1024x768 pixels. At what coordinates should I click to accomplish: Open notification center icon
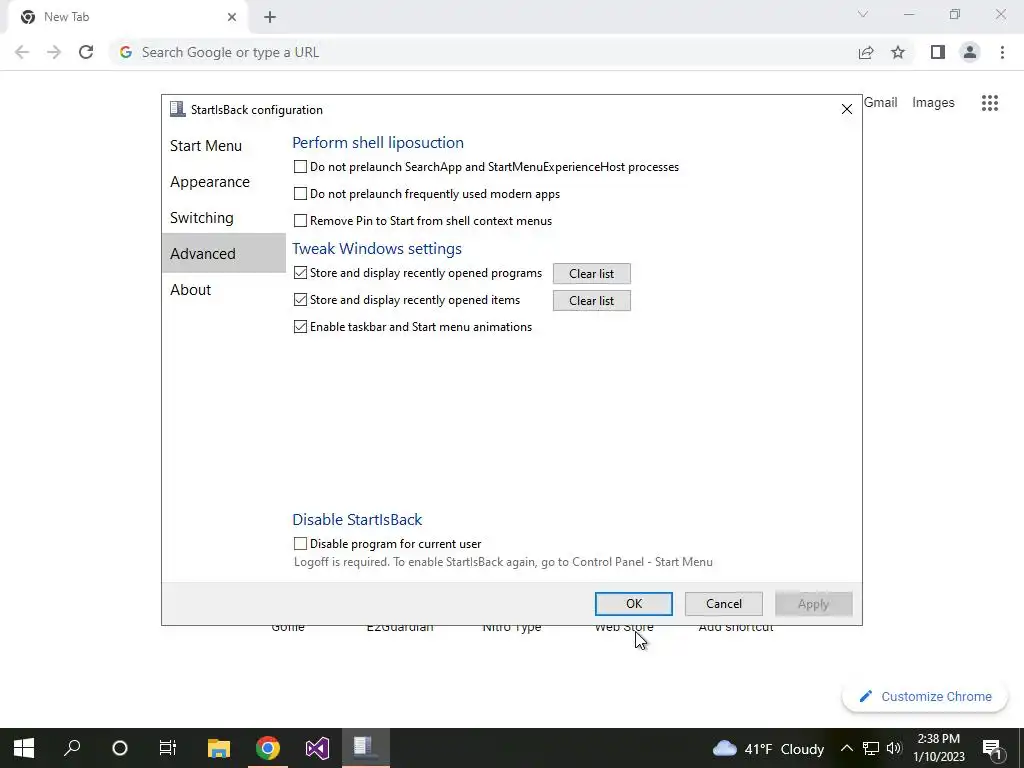pyautogui.click(x=992, y=748)
